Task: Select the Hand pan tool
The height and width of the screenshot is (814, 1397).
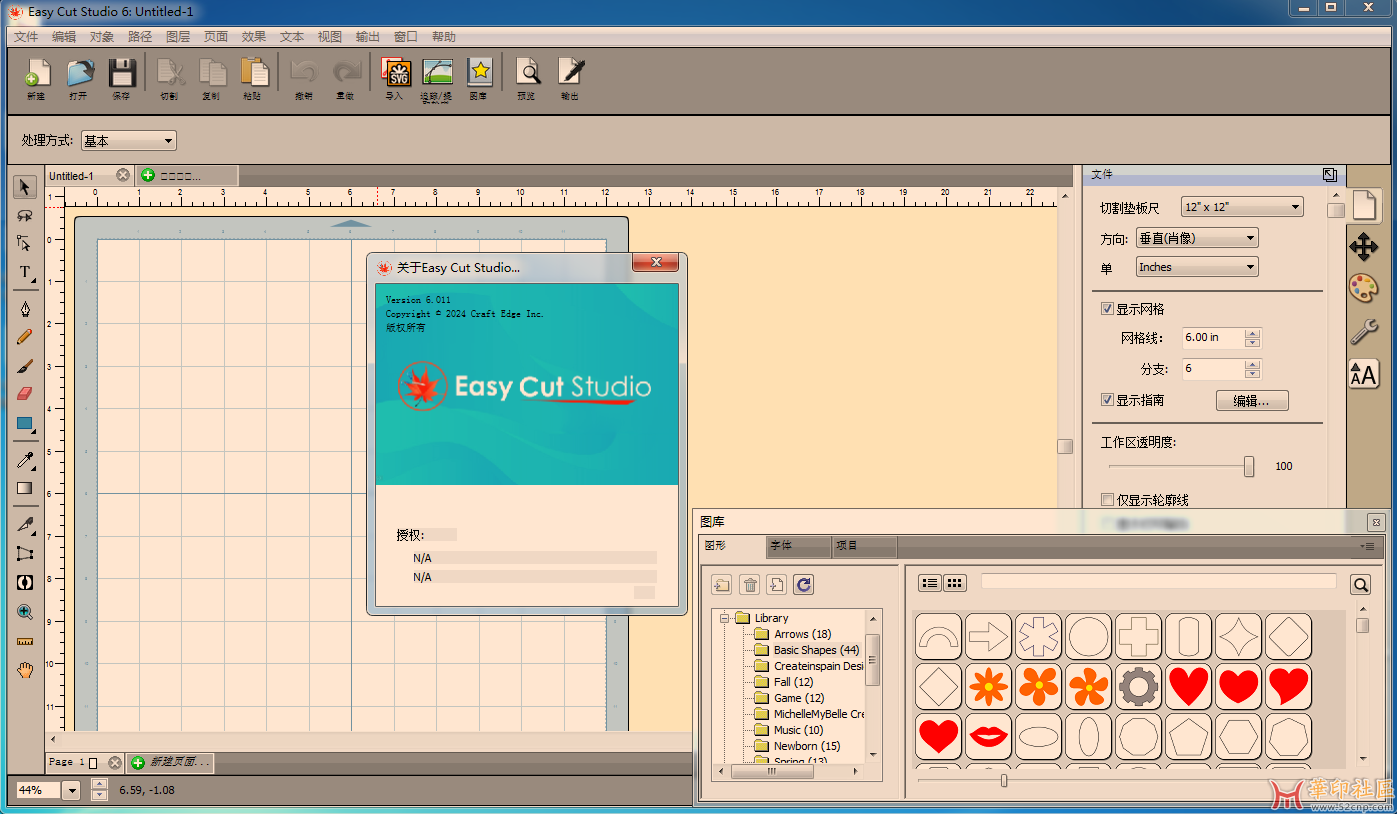Action: click(25, 670)
